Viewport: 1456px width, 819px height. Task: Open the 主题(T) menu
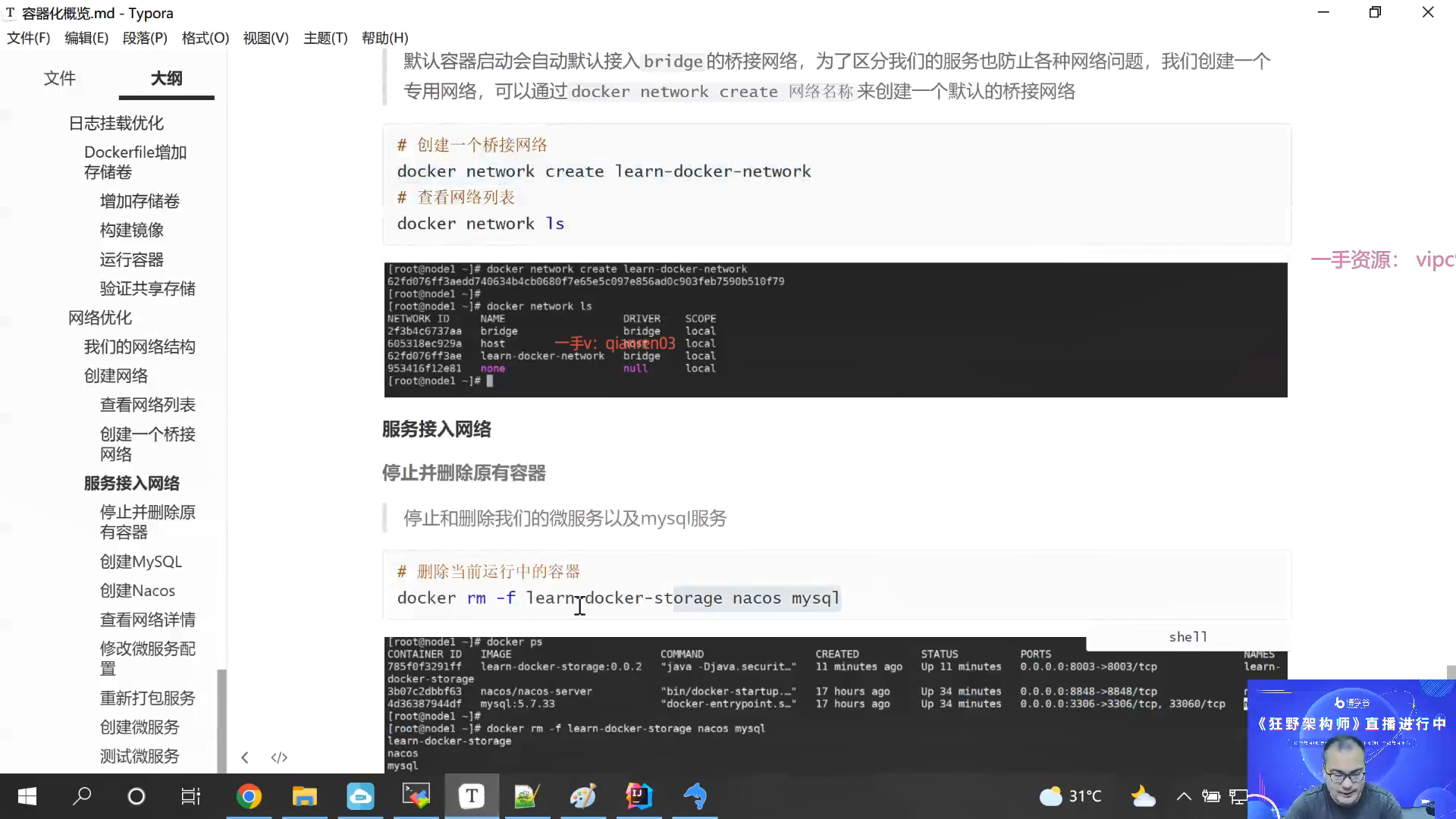[x=325, y=38]
